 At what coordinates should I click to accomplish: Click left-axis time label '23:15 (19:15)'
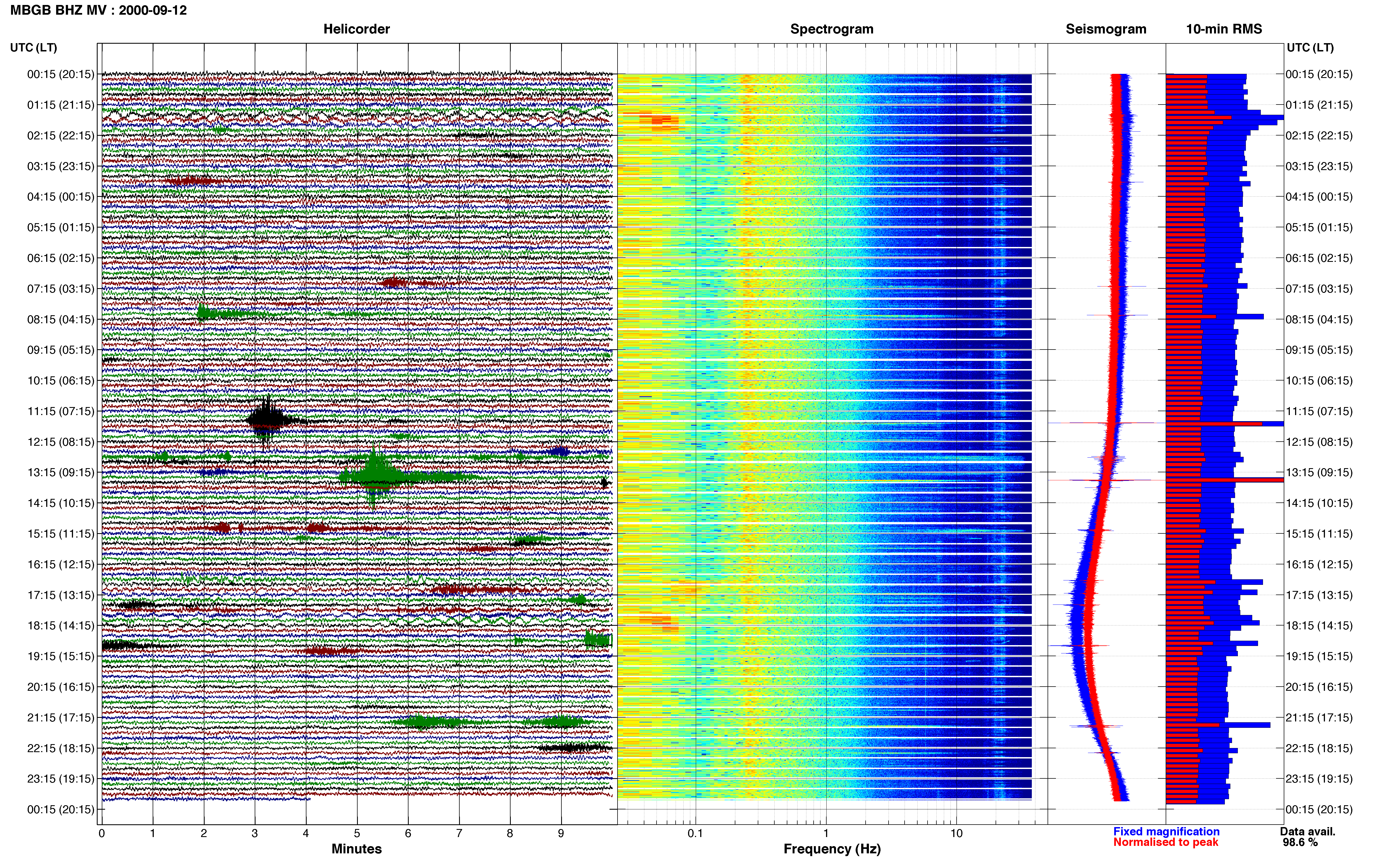click(60, 779)
